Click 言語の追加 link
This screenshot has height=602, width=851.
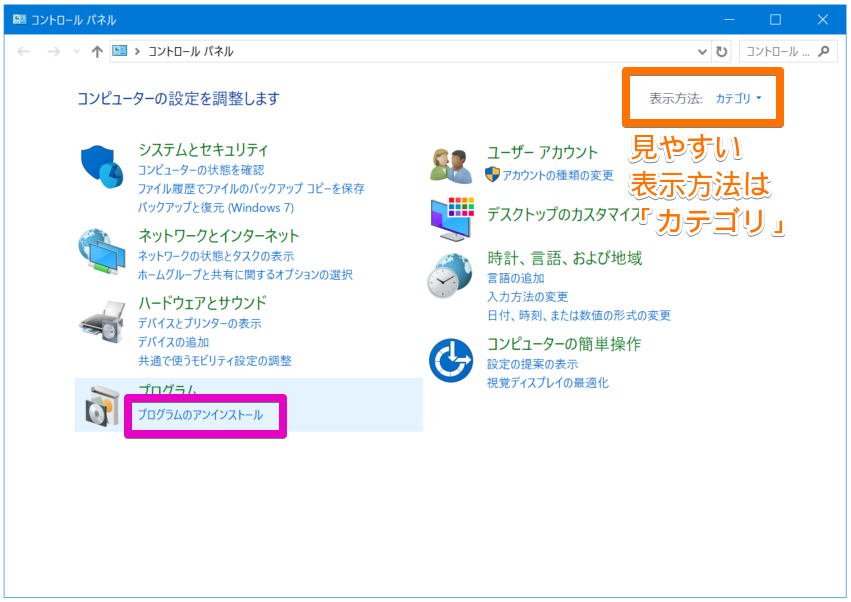[x=516, y=278]
